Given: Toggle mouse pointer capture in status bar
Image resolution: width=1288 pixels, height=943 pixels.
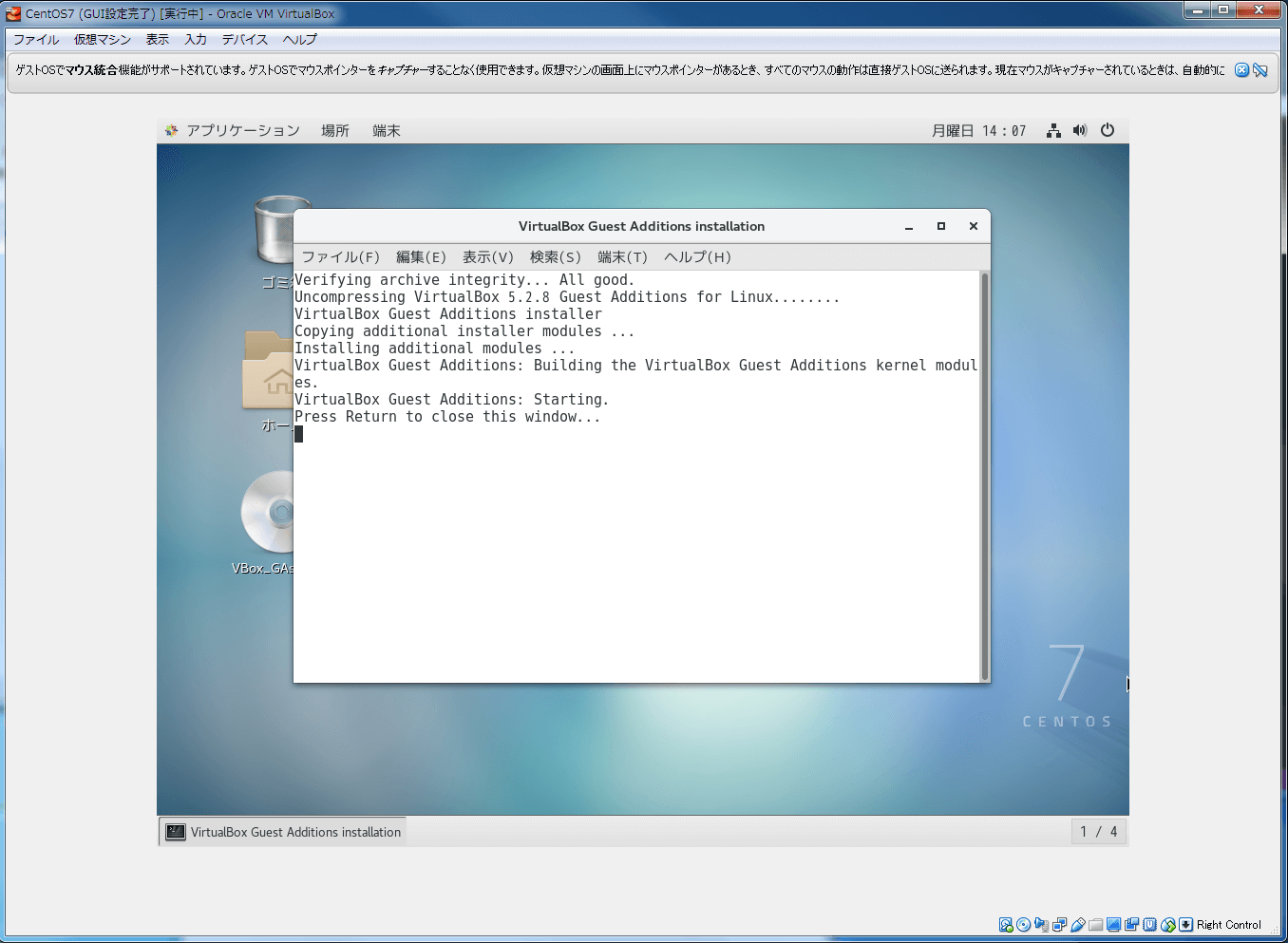Looking at the screenshot, I should [x=1168, y=924].
